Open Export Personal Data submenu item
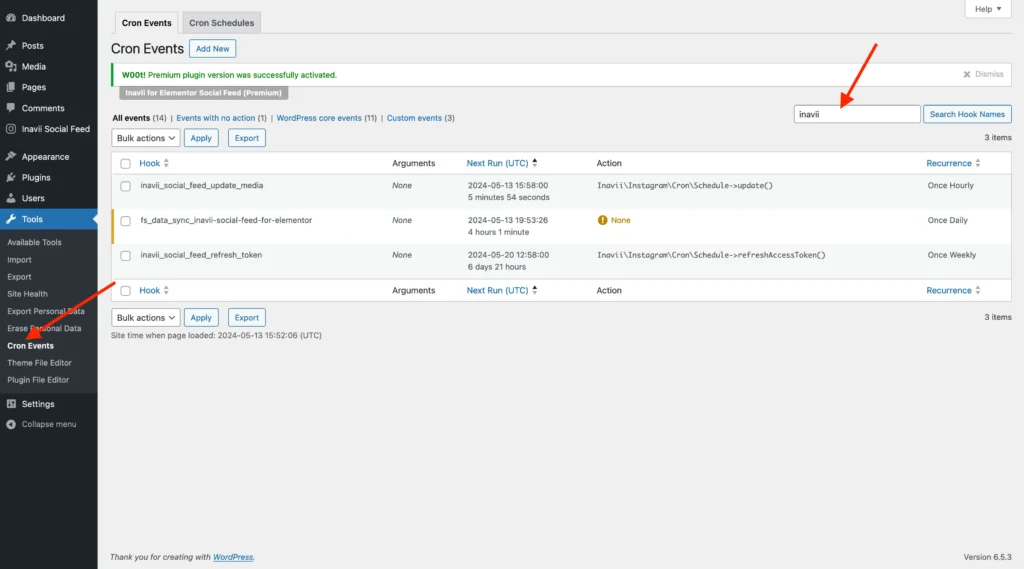This screenshot has height=569, width=1024. 46,311
